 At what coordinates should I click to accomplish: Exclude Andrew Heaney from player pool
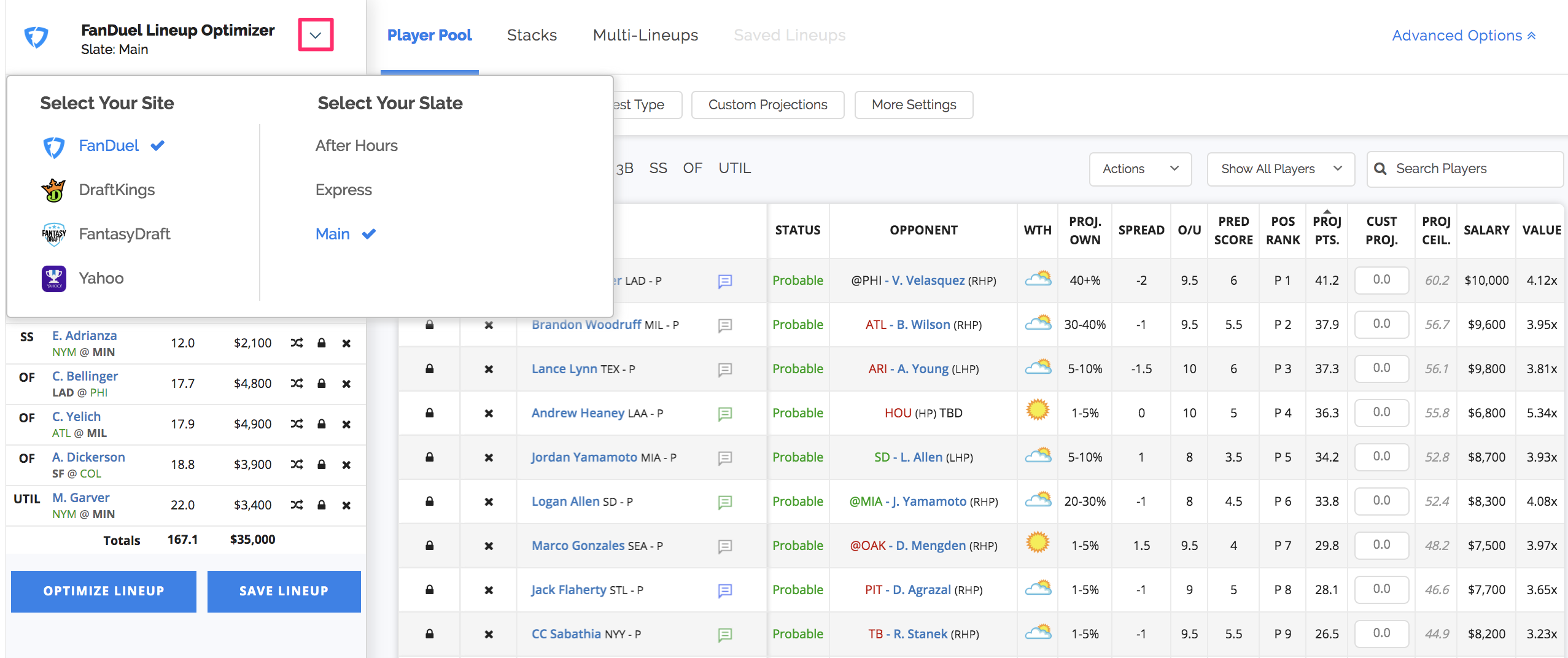coord(489,414)
